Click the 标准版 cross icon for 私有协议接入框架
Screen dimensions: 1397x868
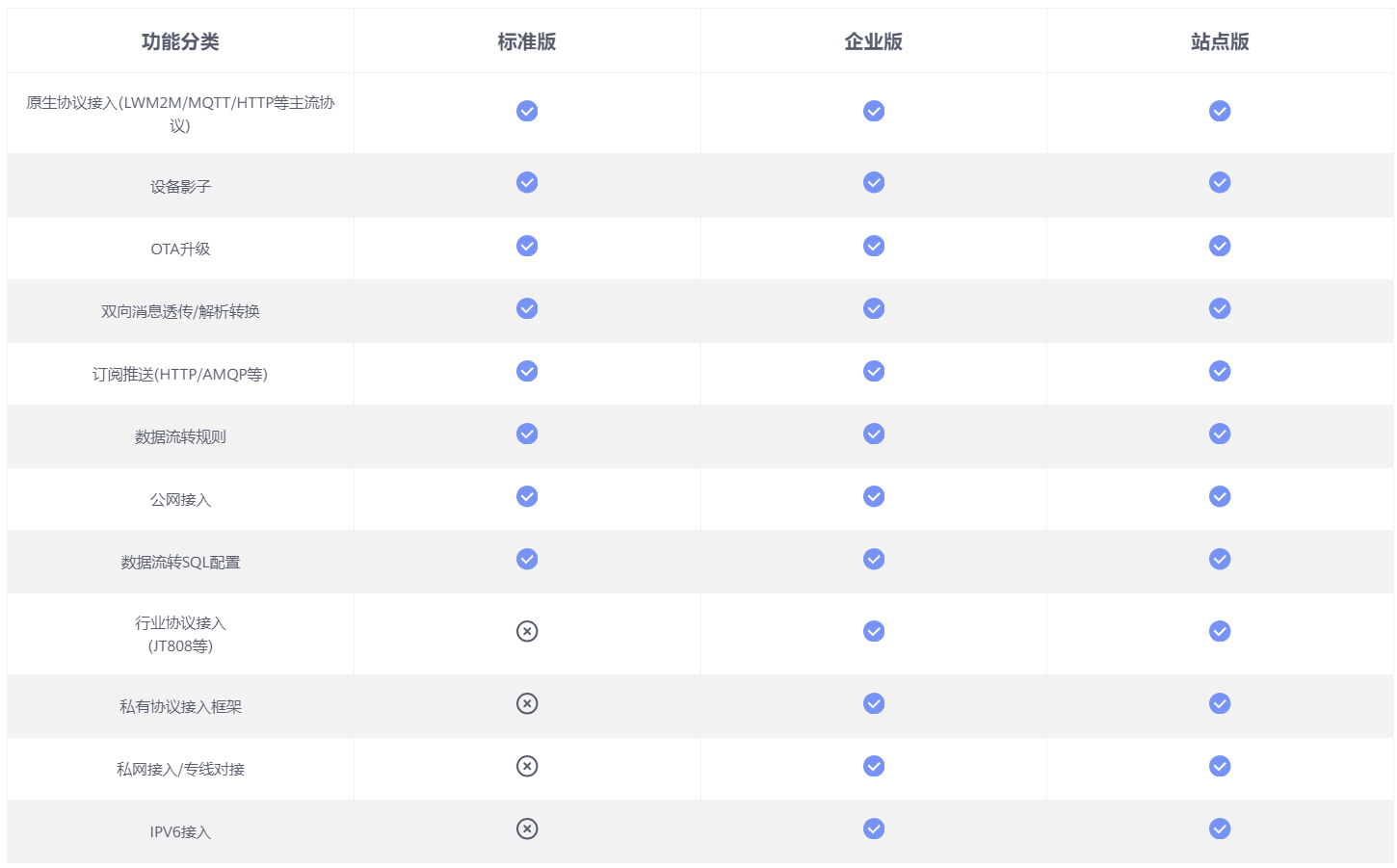pyautogui.click(x=527, y=704)
